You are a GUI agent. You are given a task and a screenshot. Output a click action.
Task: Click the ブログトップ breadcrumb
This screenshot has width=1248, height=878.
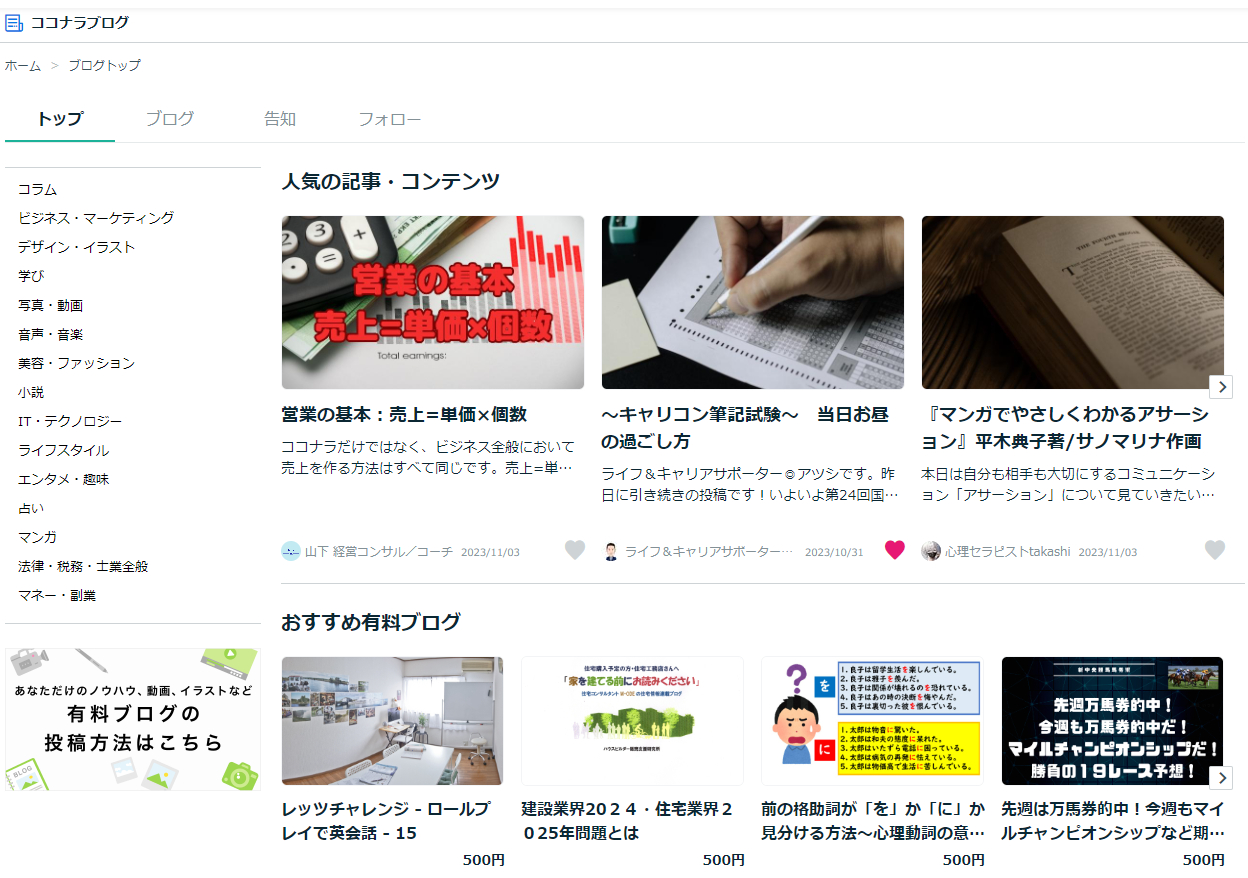tap(104, 66)
